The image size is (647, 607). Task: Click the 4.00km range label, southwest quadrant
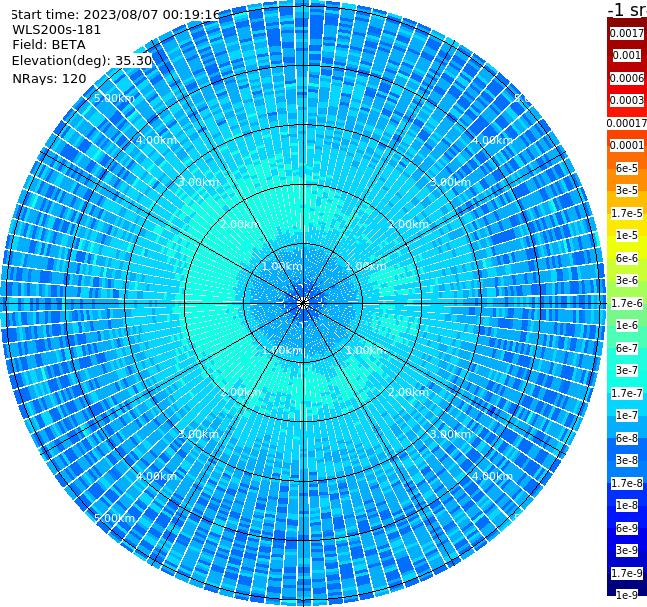[156, 476]
